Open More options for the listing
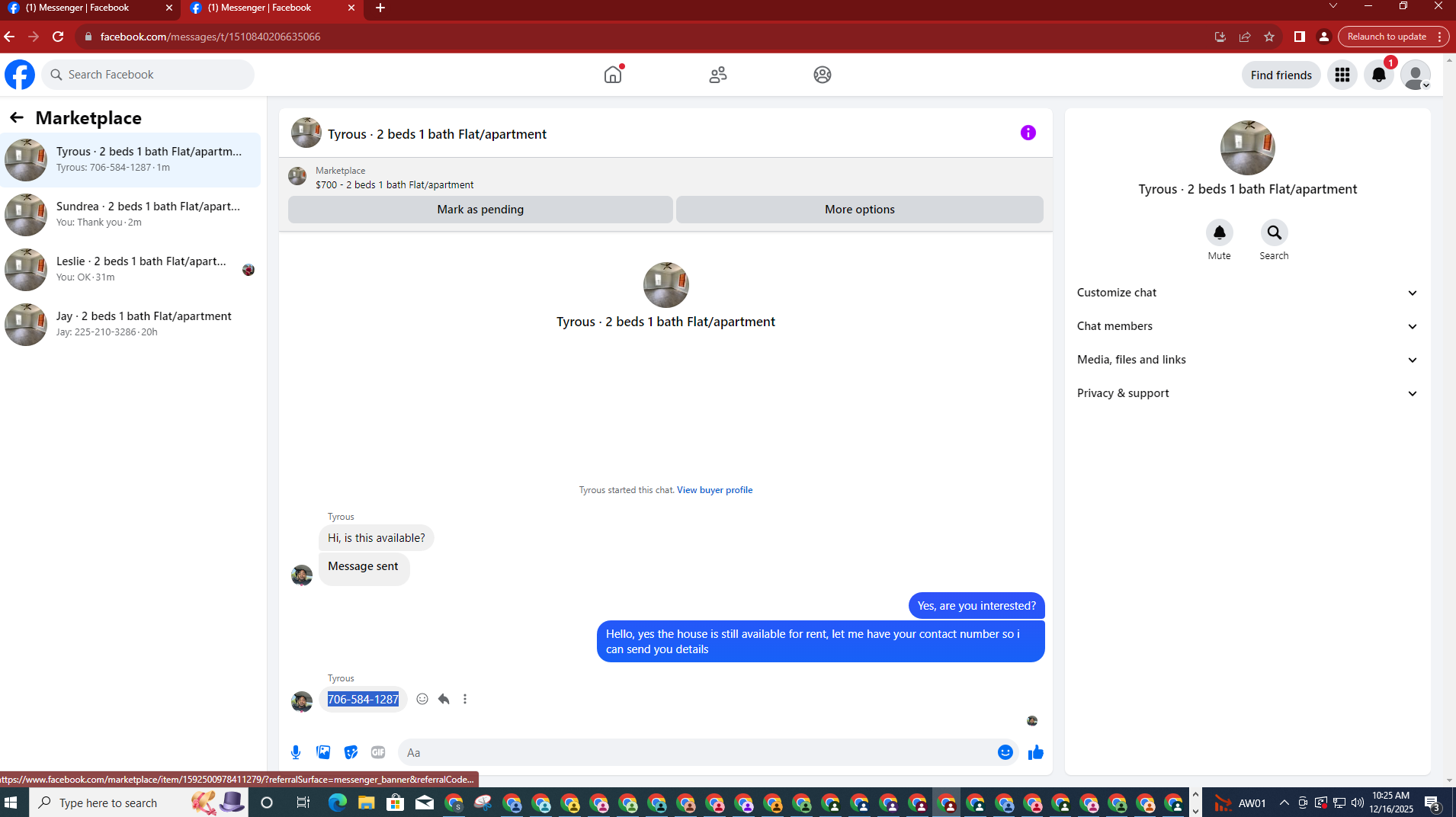This screenshot has width=1456, height=817. (x=859, y=210)
